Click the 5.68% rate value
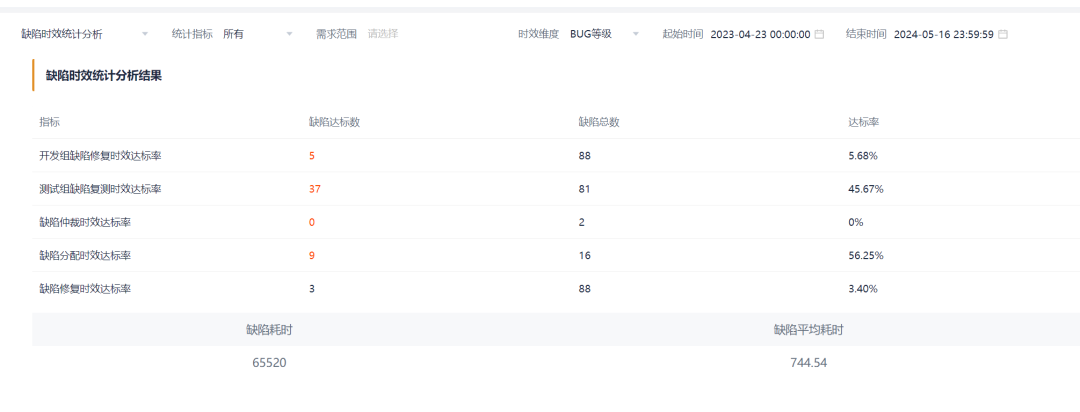Screen dimensions: 1080x412 [x=863, y=156]
